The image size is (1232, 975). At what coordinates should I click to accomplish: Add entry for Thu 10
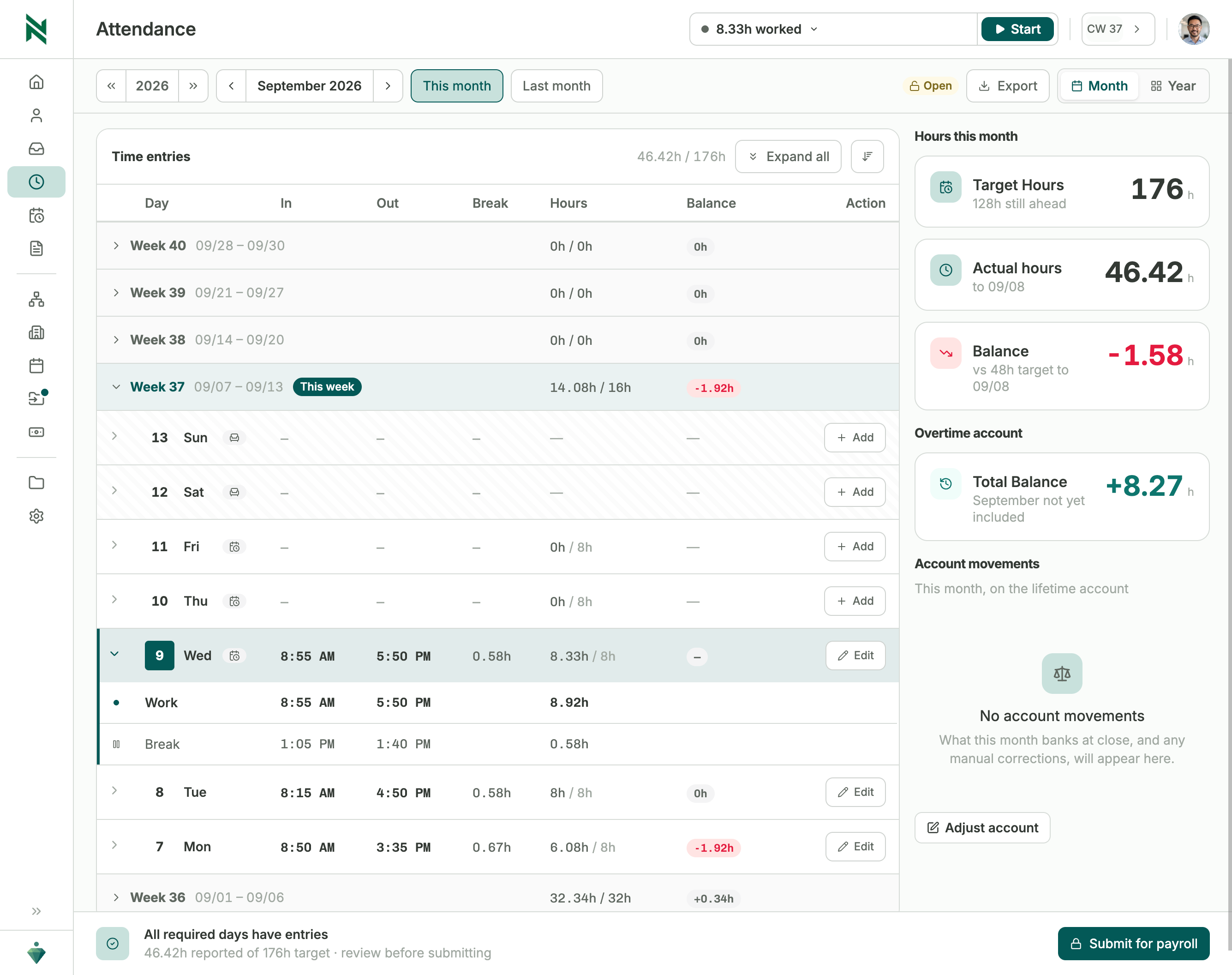(855, 601)
